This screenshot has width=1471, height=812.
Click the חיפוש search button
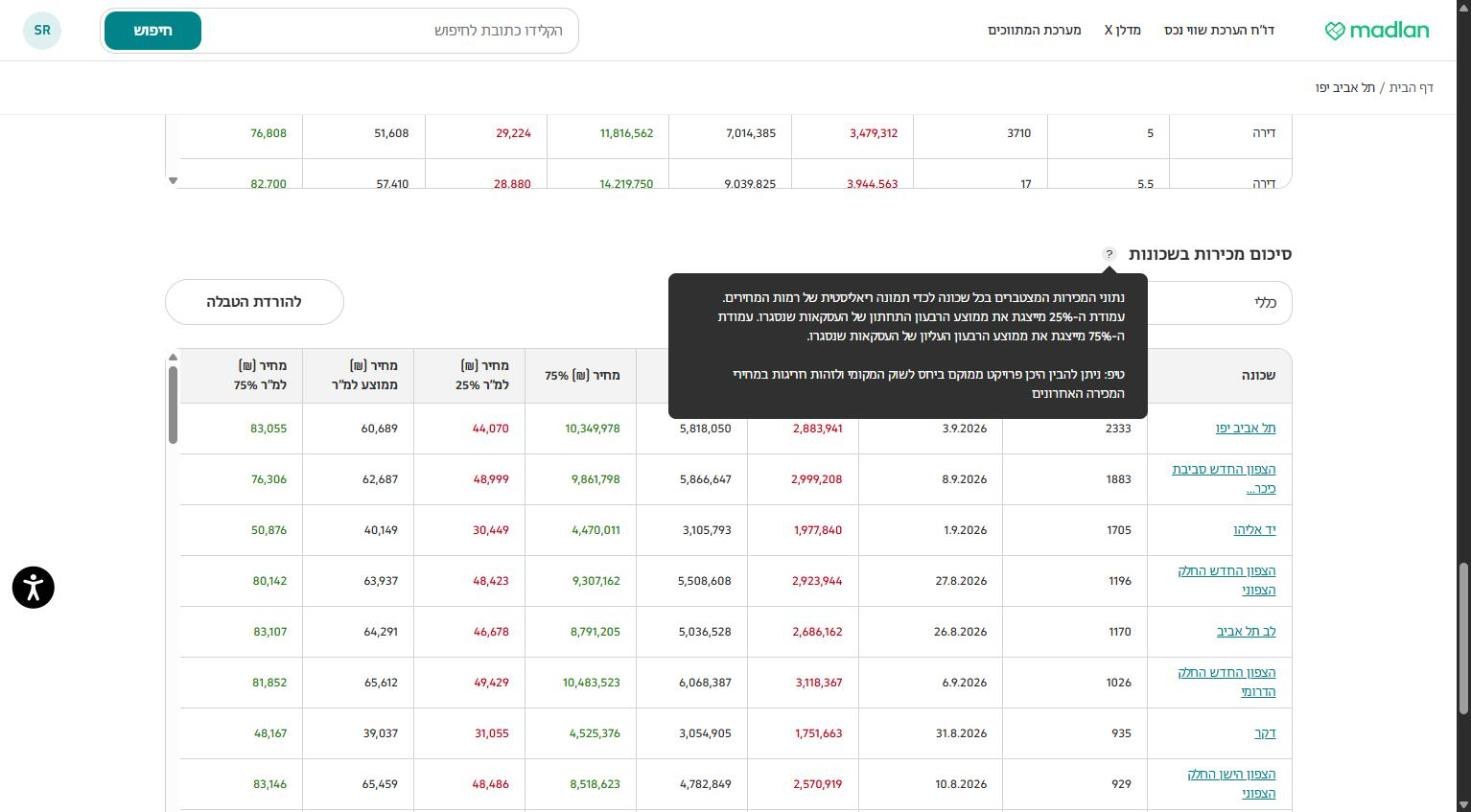click(153, 30)
